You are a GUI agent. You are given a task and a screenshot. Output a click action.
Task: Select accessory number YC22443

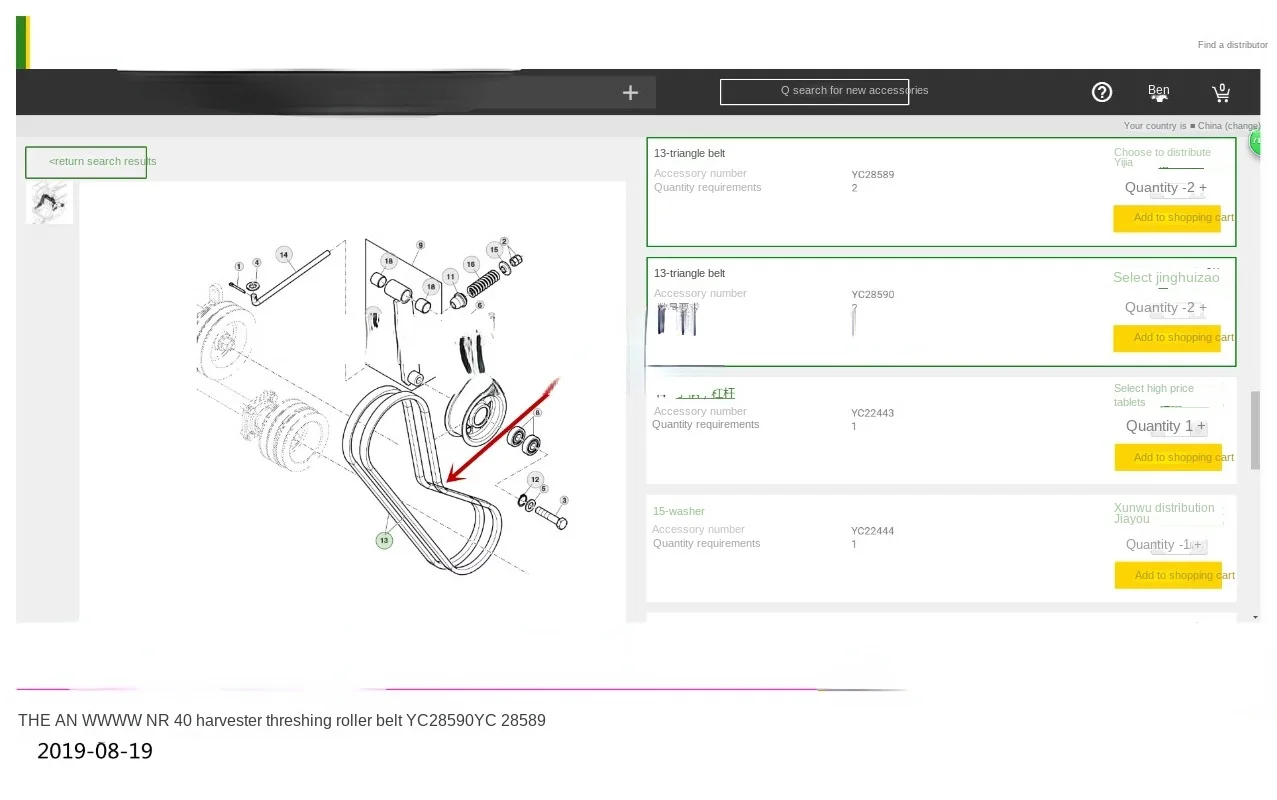[x=873, y=413]
